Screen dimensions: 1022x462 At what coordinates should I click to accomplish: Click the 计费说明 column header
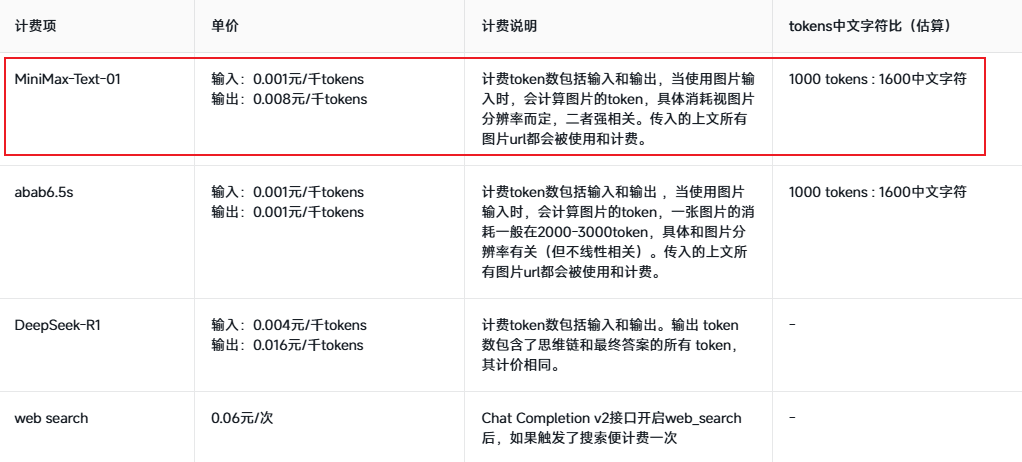(x=509, y=26)
